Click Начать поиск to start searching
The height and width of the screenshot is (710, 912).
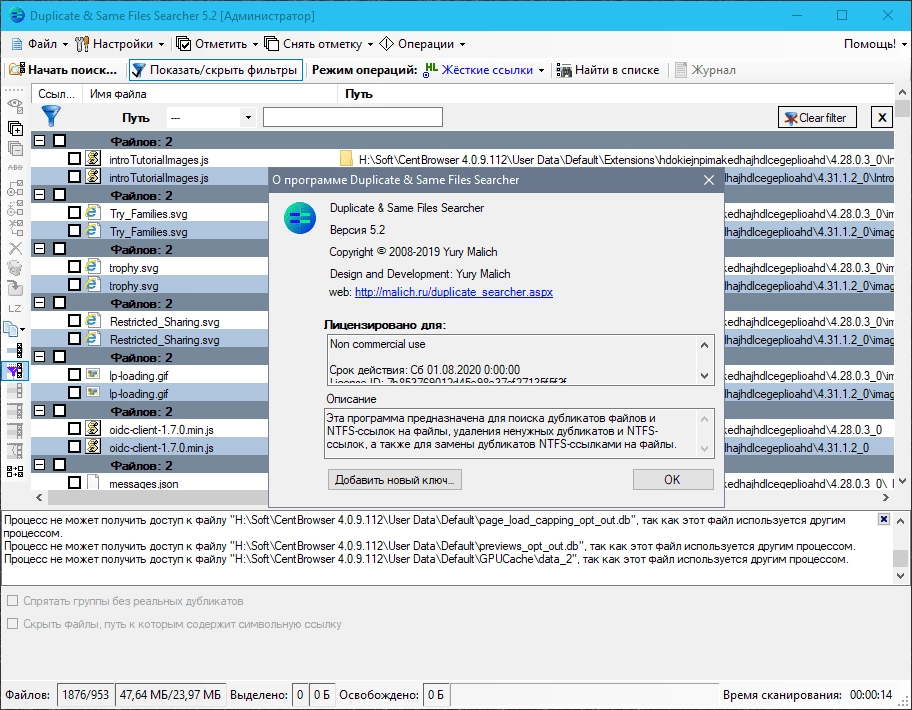(64, 70)
